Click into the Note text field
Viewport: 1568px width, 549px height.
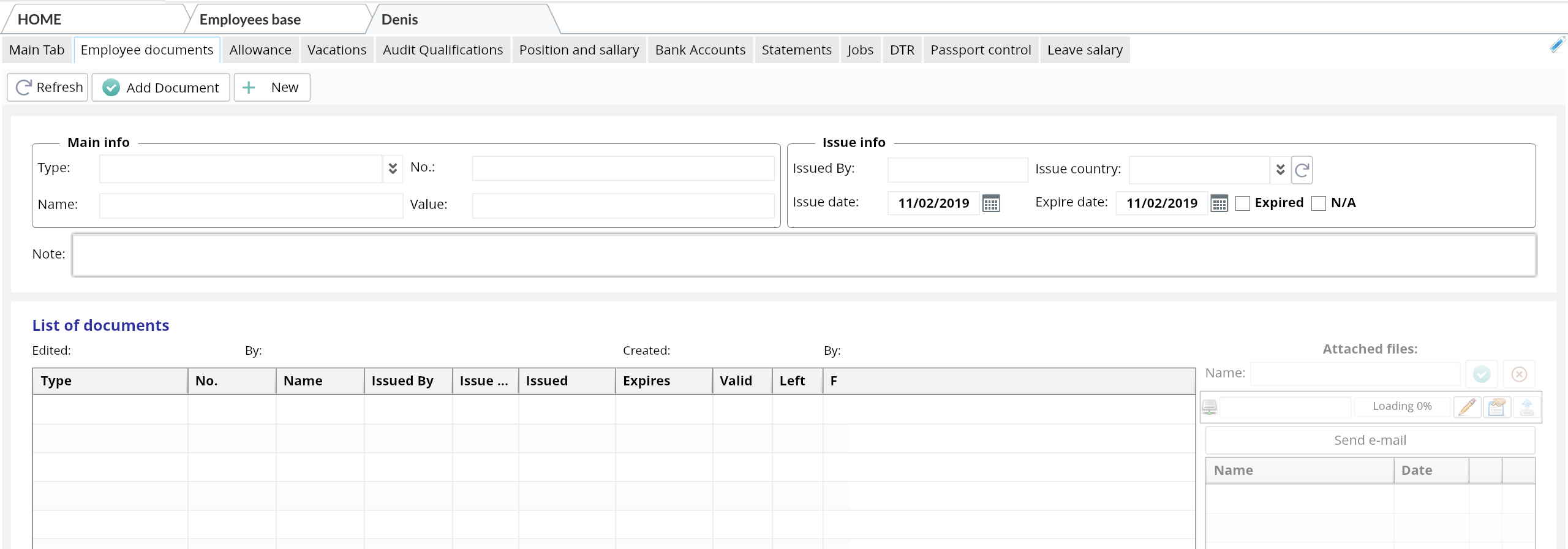pyautogui.click(x=803, y=255)
